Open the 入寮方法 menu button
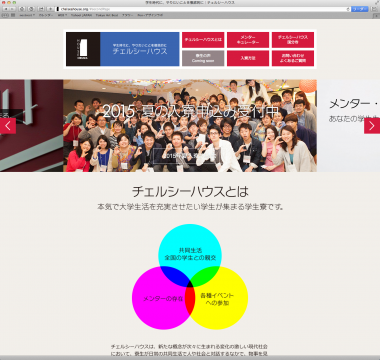 click(248, 58)
